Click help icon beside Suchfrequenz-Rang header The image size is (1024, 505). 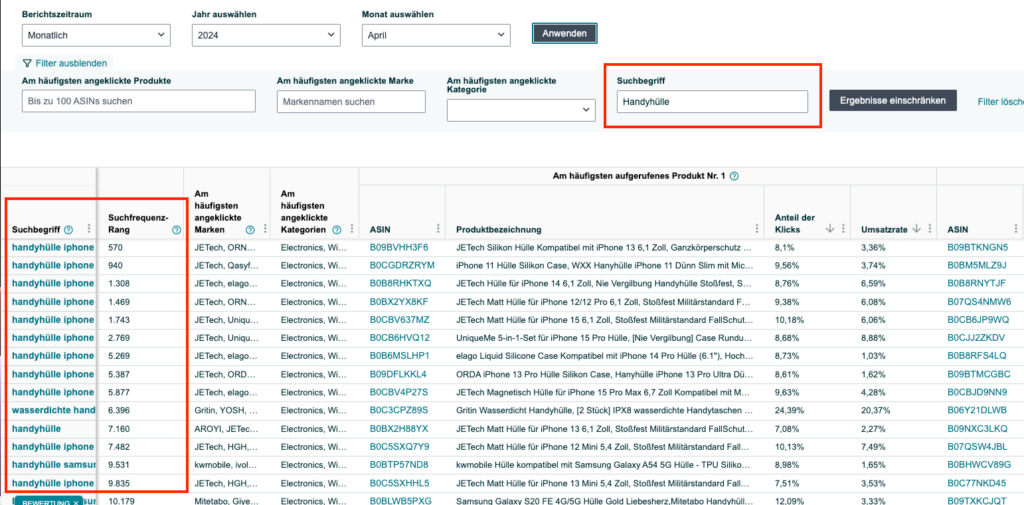tap(176, 230)
